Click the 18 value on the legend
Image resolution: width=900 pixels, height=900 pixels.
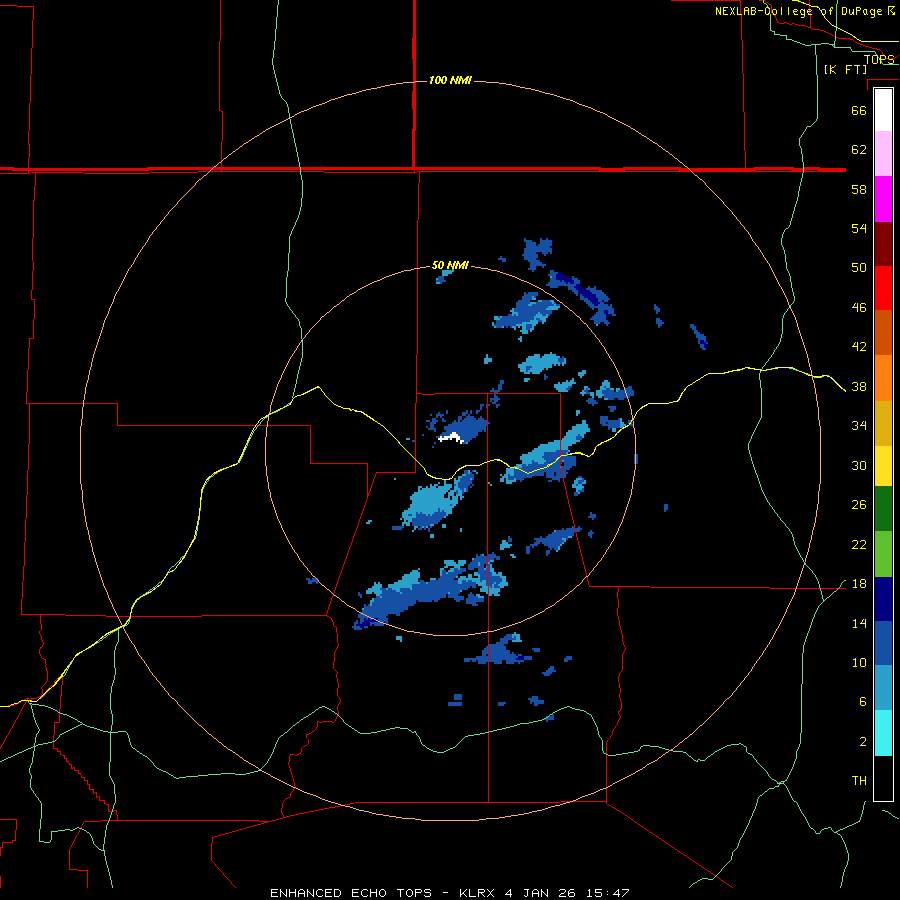(859, 584)
